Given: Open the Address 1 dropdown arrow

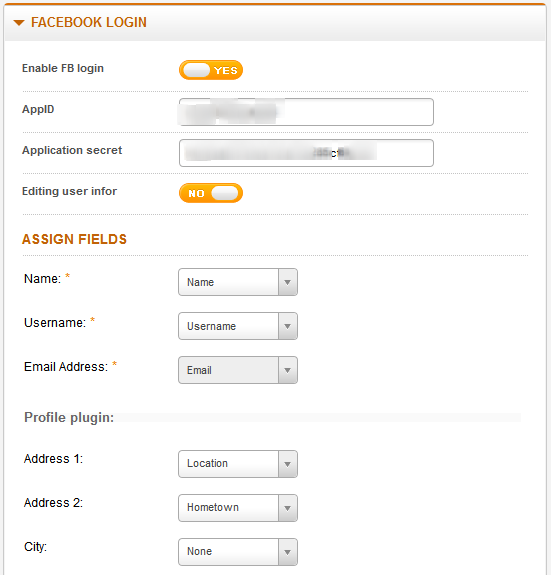Looking at the screenshot, I should click(x=288, y=464).
